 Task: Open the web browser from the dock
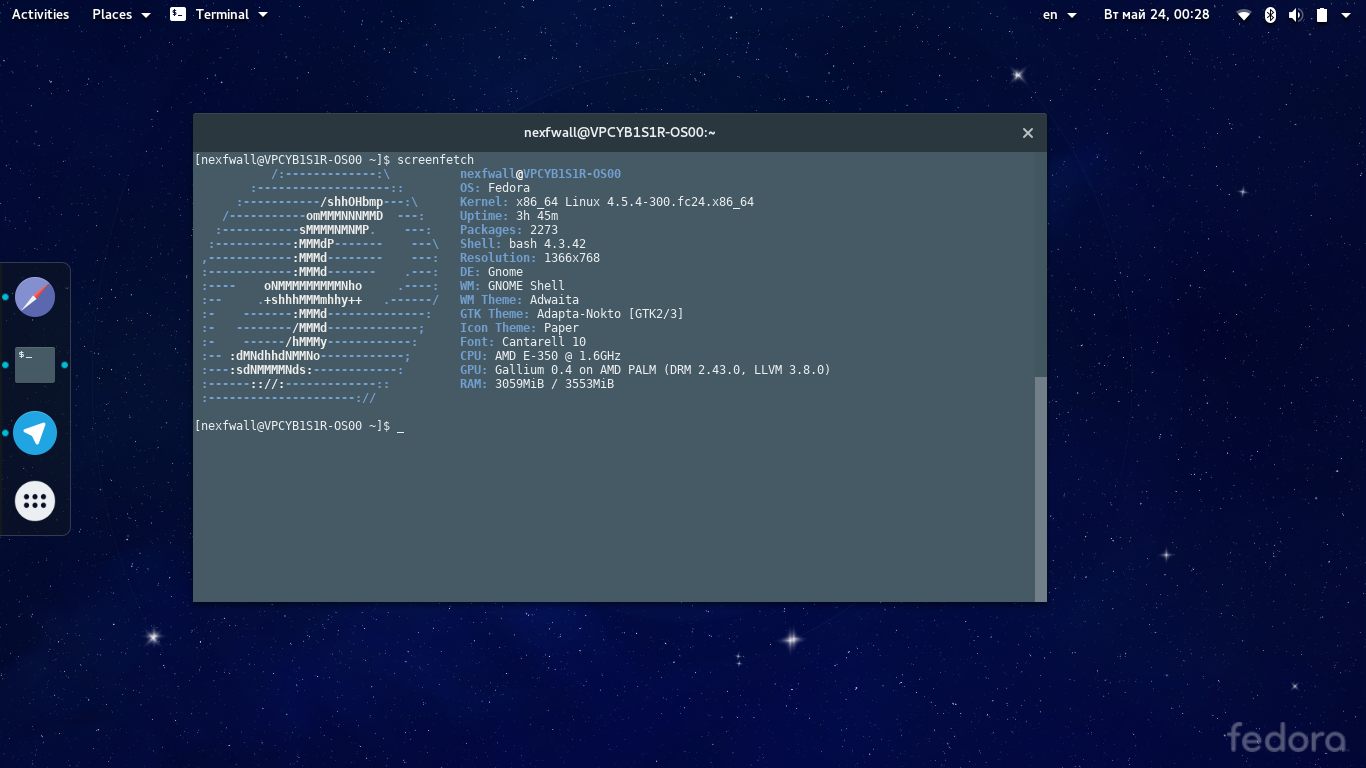tap(35, 297)
